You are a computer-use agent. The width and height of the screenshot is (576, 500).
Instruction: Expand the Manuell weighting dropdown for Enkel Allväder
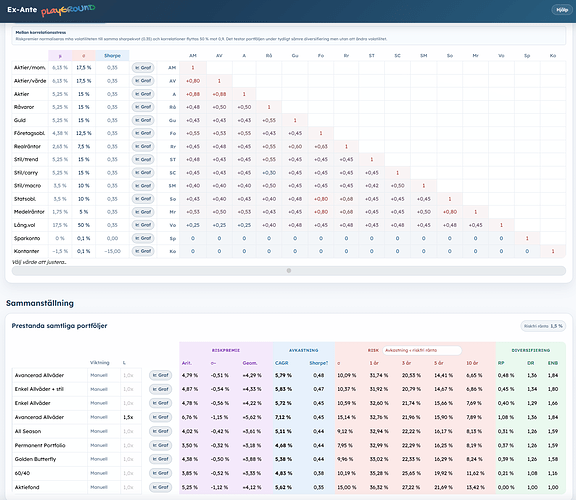point(99,403)
